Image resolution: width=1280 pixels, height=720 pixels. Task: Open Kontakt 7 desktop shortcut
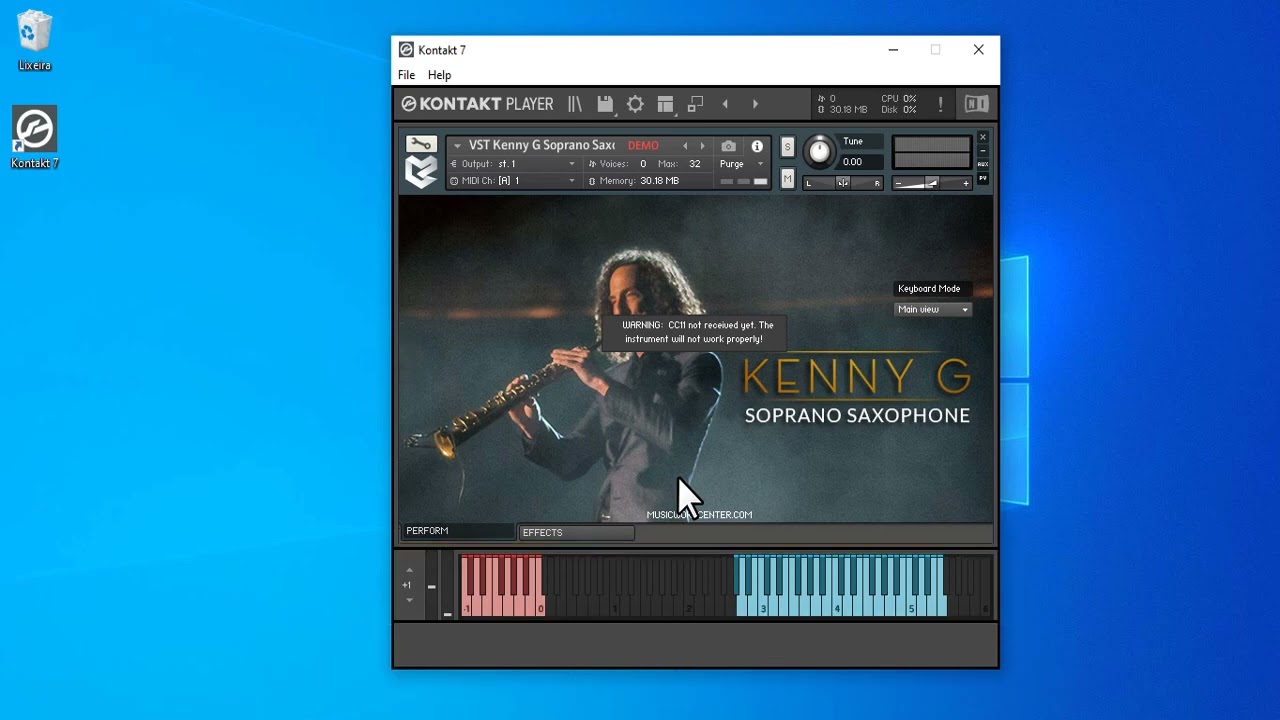pyautogui.click(x=35, y=138)
